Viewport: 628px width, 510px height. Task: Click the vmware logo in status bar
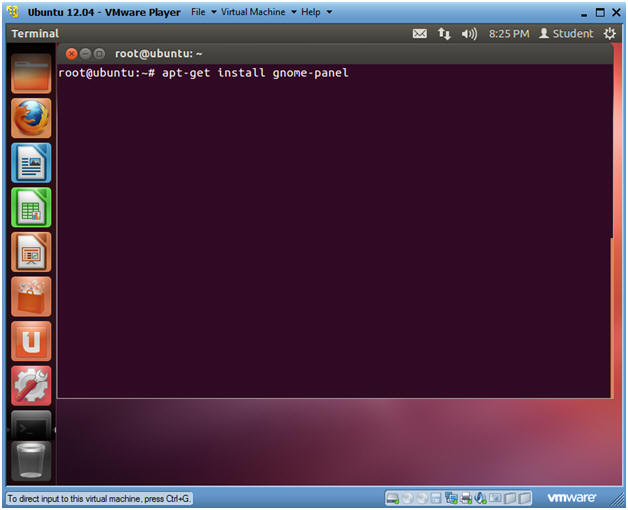pos(572,498)
